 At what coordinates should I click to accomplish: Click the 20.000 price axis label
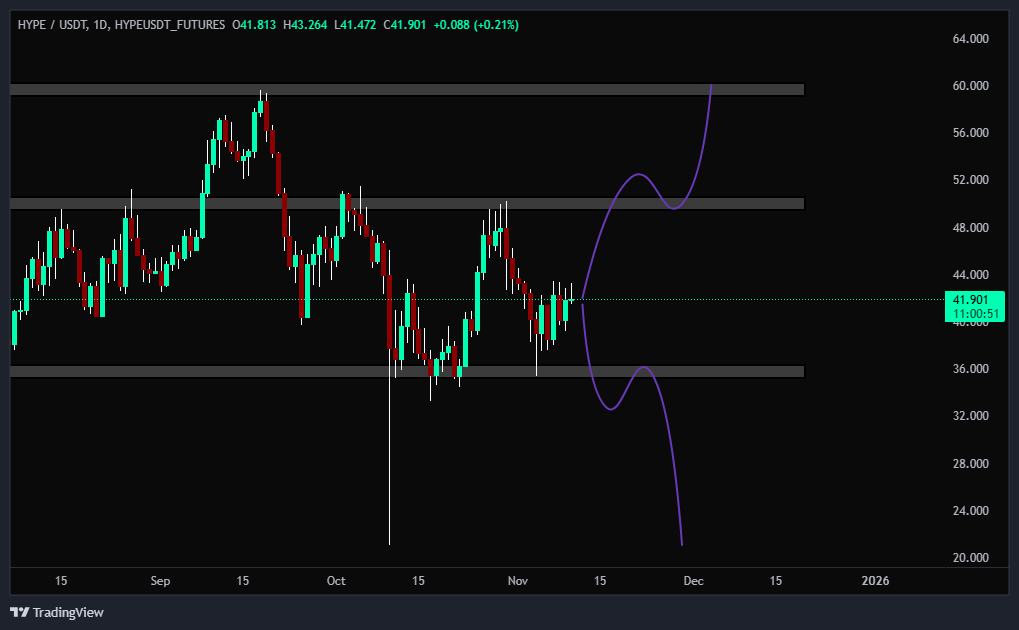[x=972, y=558]
